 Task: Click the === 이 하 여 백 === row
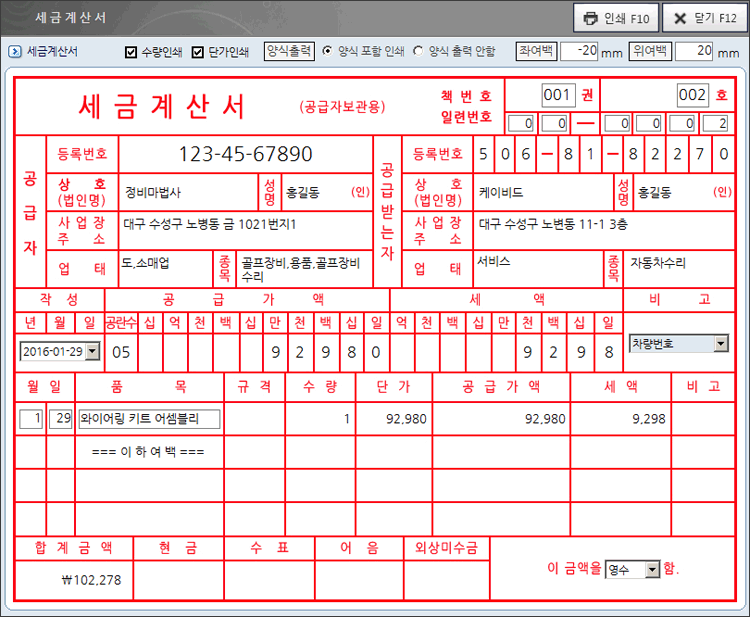(148, 452)
